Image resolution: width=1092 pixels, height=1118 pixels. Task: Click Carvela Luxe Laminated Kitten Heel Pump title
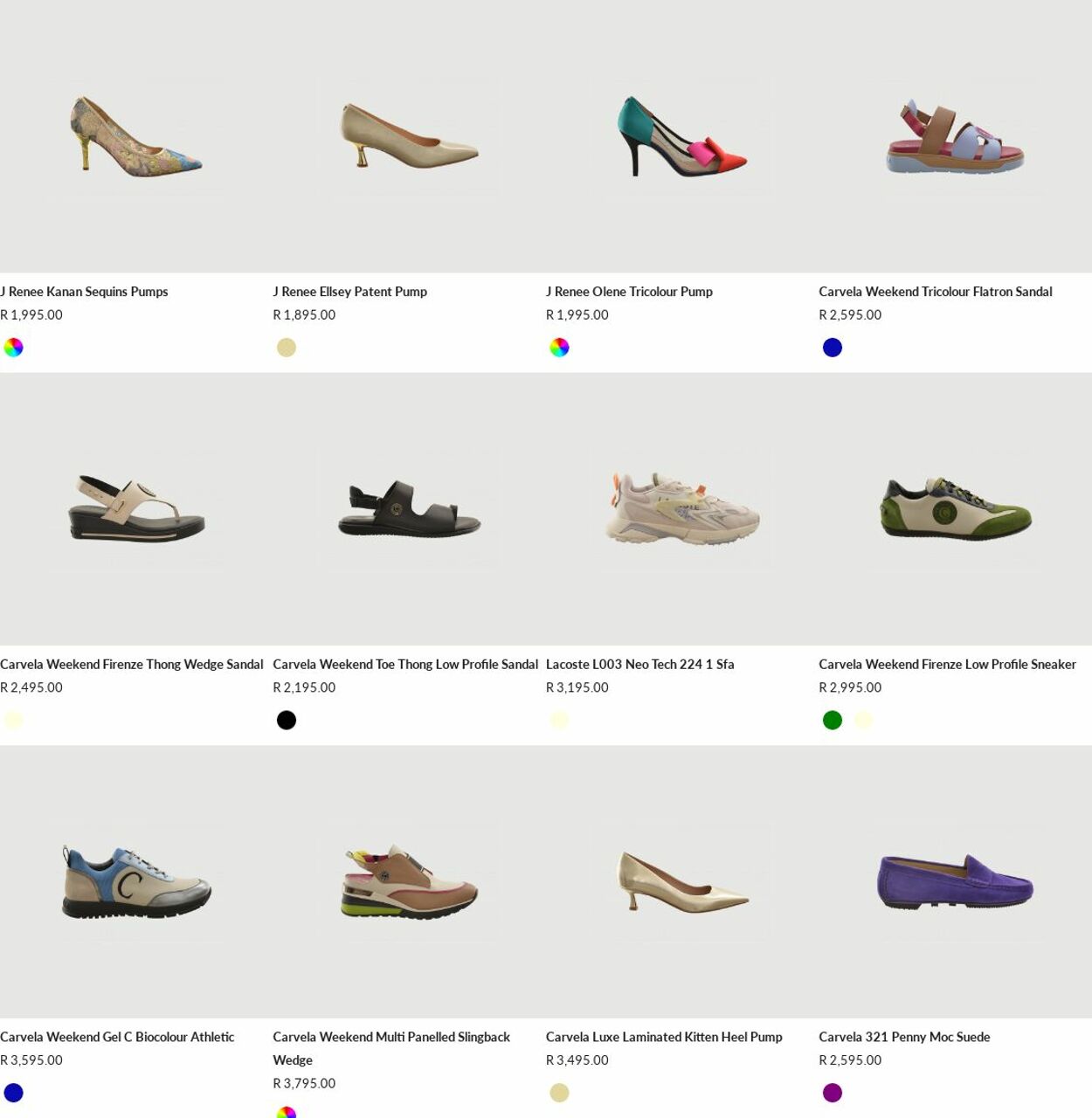coord(664,1038)
